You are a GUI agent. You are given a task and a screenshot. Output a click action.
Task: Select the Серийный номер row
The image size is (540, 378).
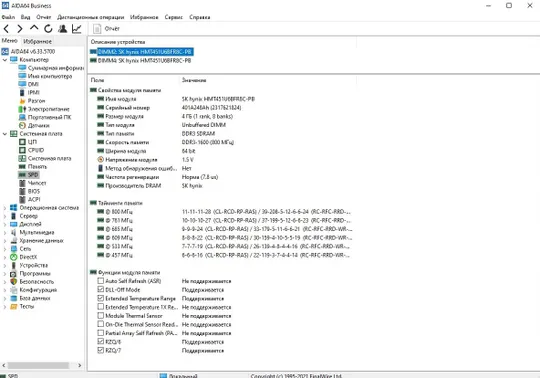point(169,107)
